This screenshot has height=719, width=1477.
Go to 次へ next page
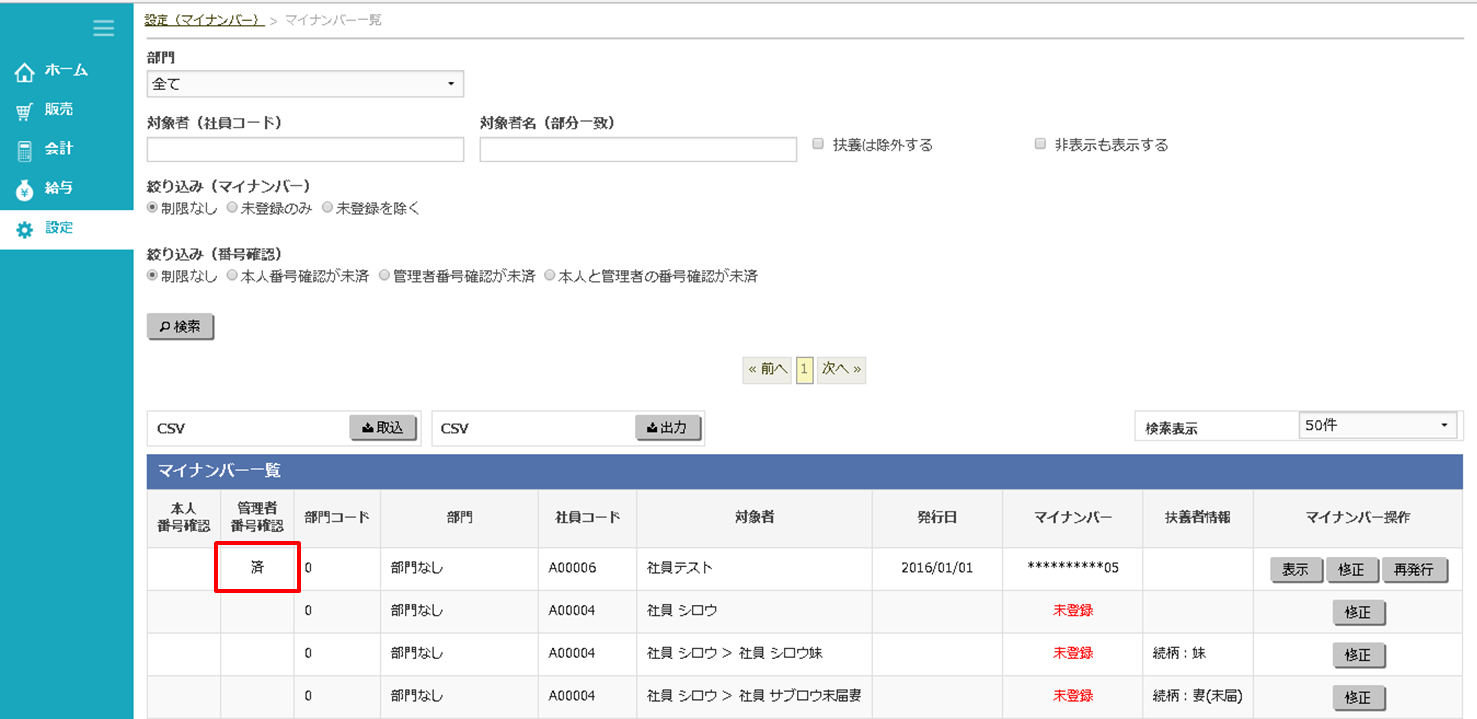(841, 369)
